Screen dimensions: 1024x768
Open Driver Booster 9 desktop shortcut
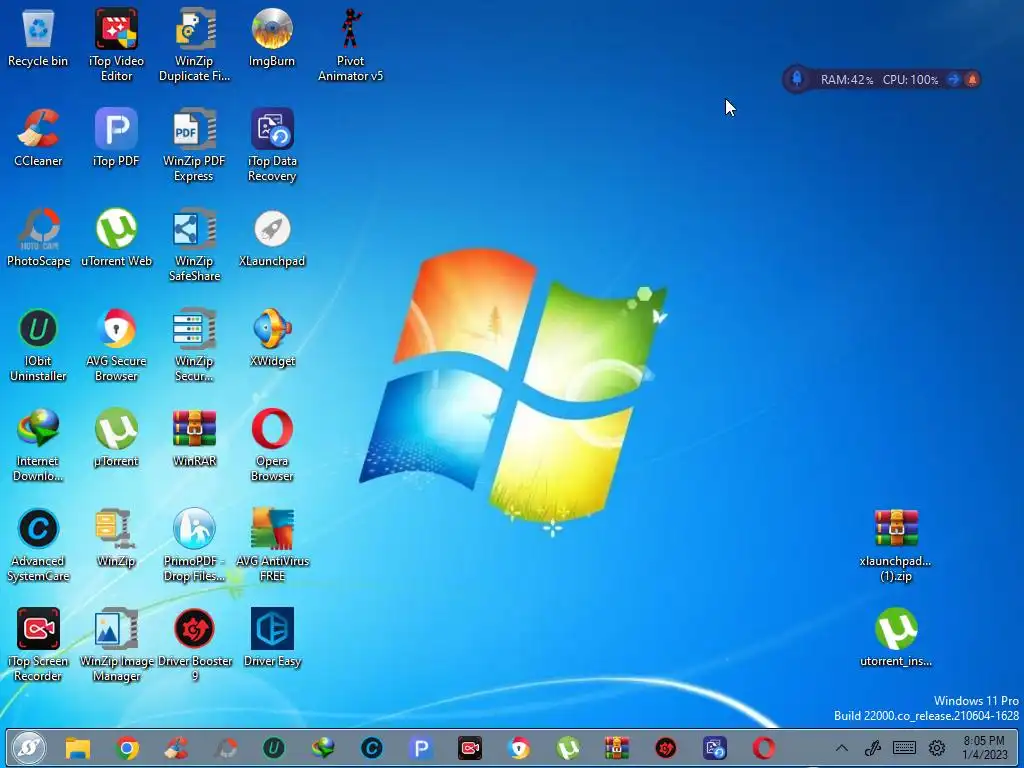pyautogui.click(x=194, y=645)
